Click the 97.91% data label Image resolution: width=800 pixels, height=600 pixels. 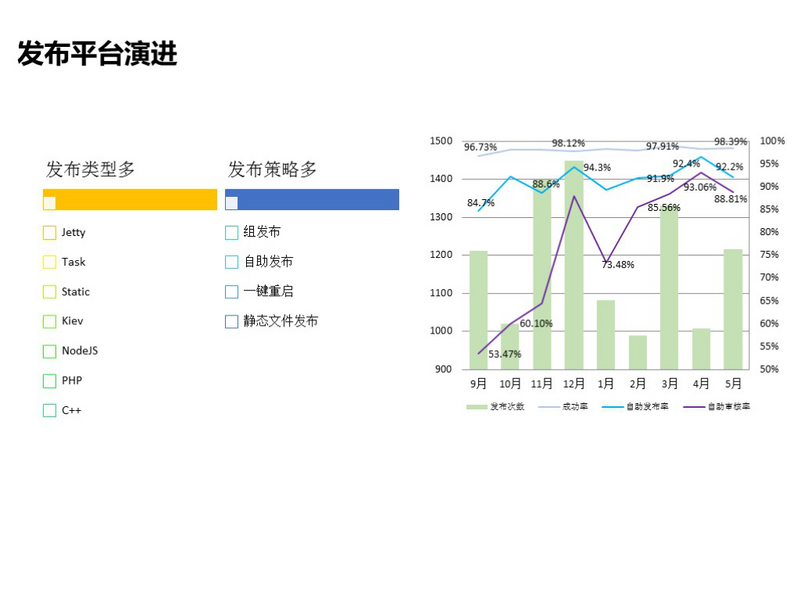tap(662, 146)
